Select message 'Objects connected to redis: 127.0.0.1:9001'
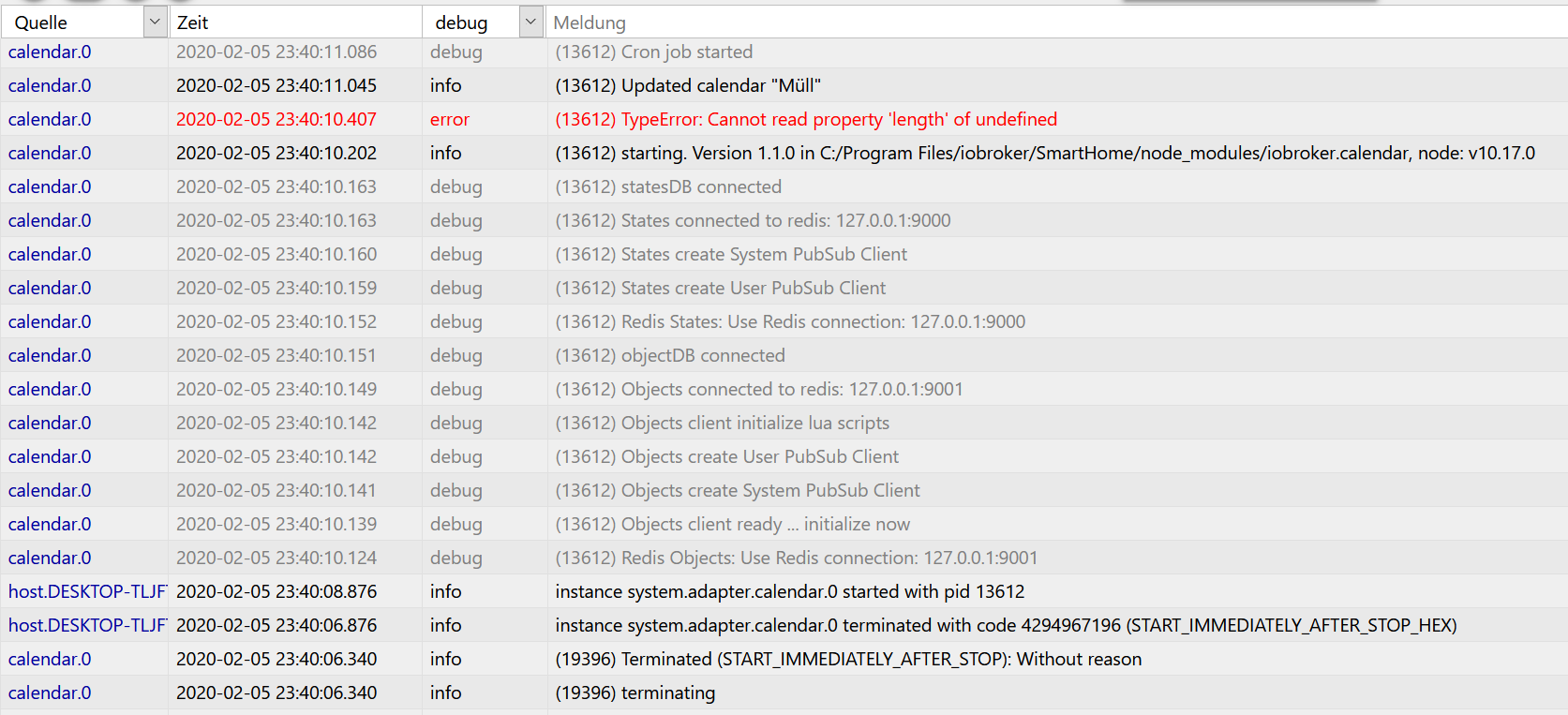 759,389
